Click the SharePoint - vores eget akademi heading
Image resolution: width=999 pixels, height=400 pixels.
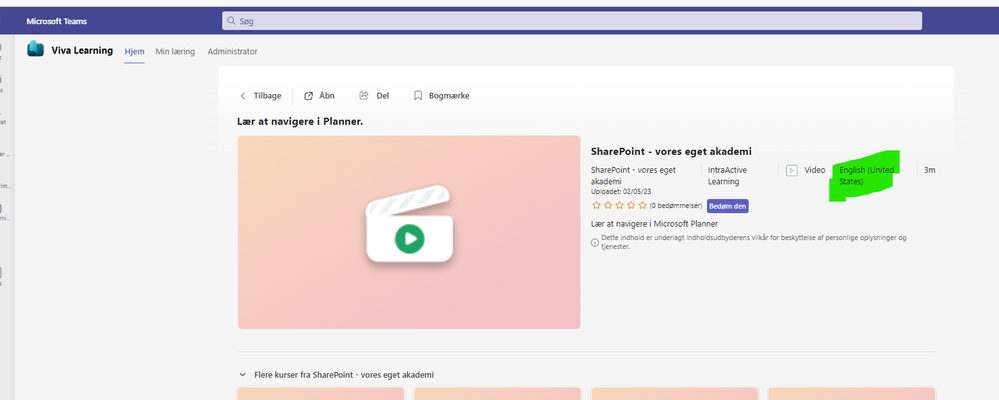pyautogui.click(x=672, y=152)
